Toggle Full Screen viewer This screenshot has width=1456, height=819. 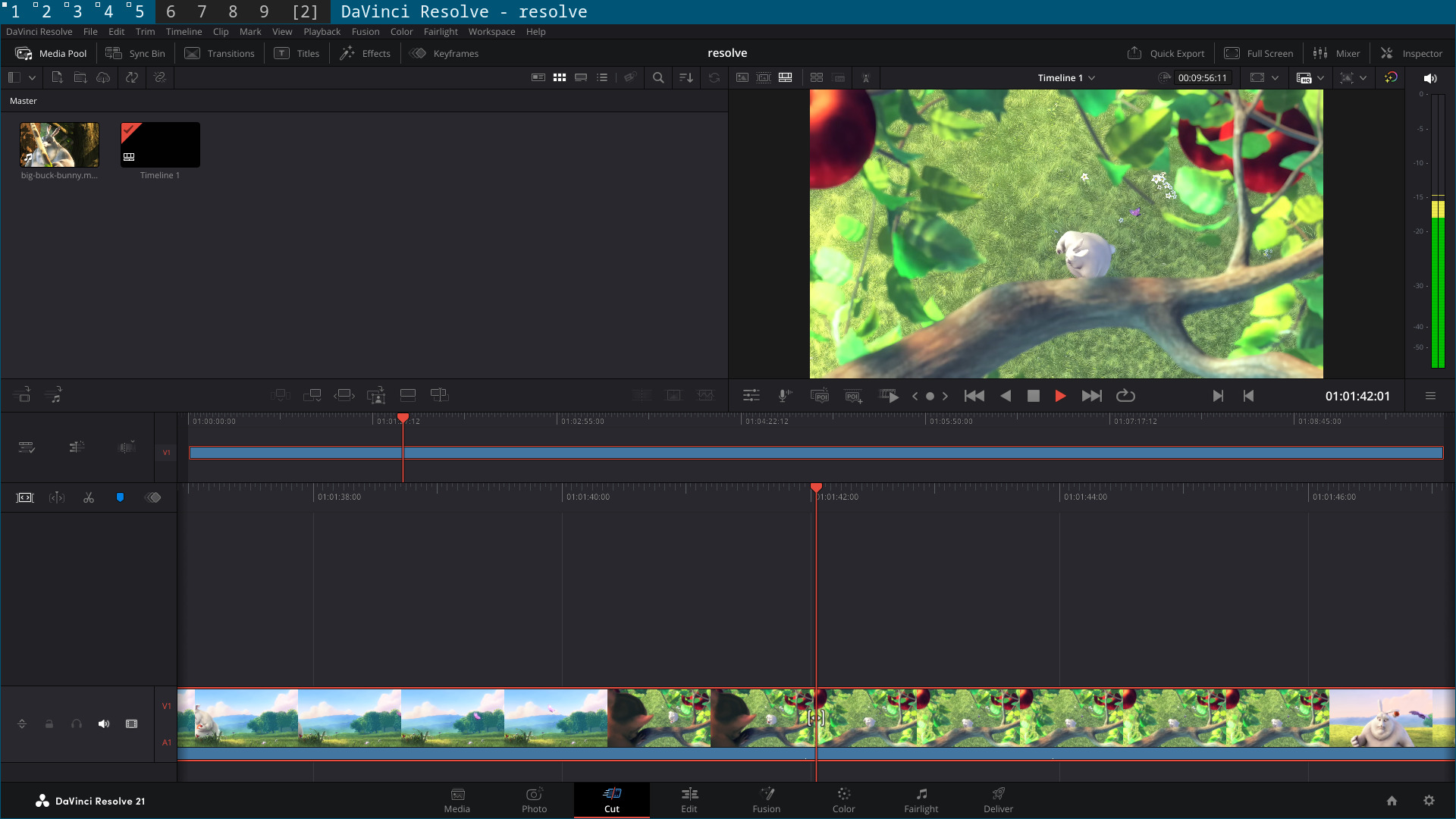1259,53
